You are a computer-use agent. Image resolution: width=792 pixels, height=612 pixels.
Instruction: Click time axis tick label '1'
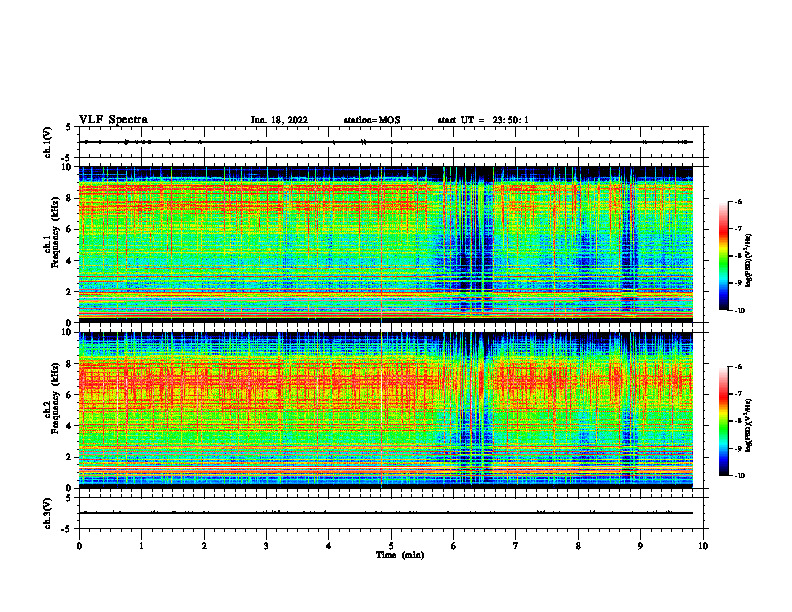coord(141,546)
